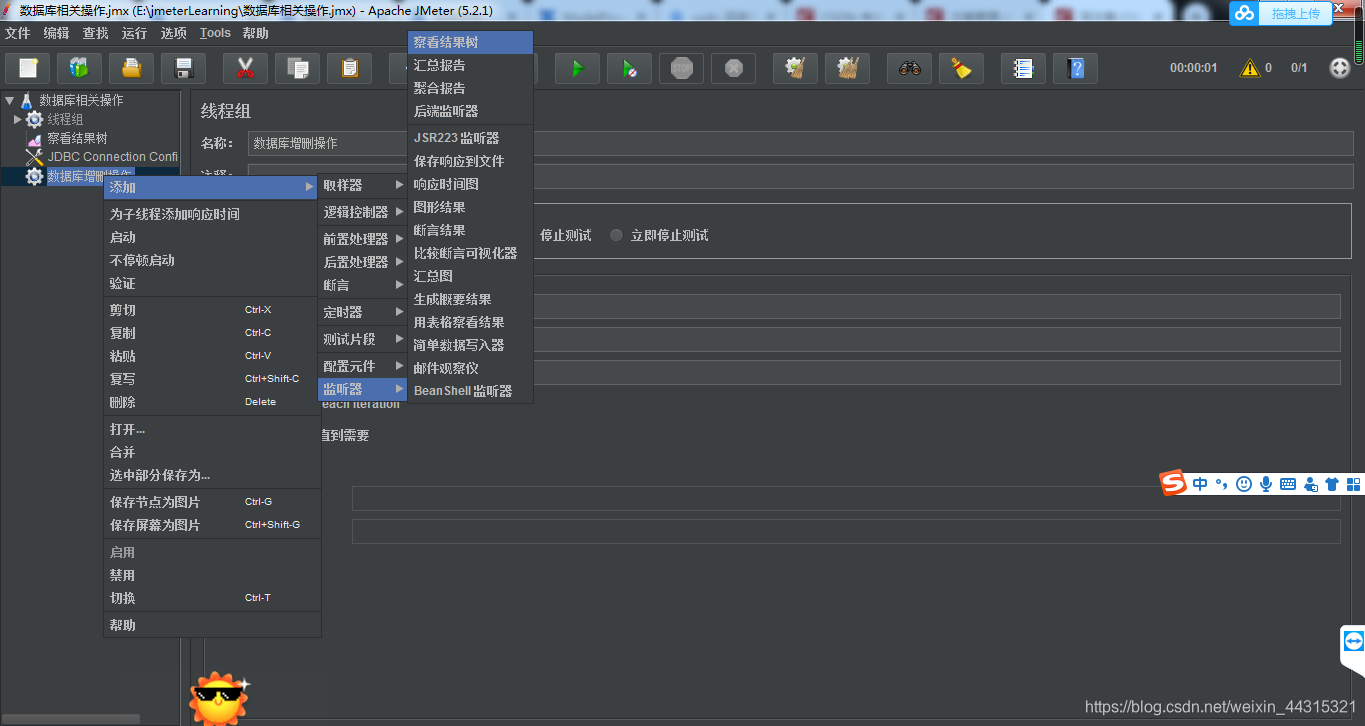Click the Sogou toolbox grid icon

coord(1354,484)
